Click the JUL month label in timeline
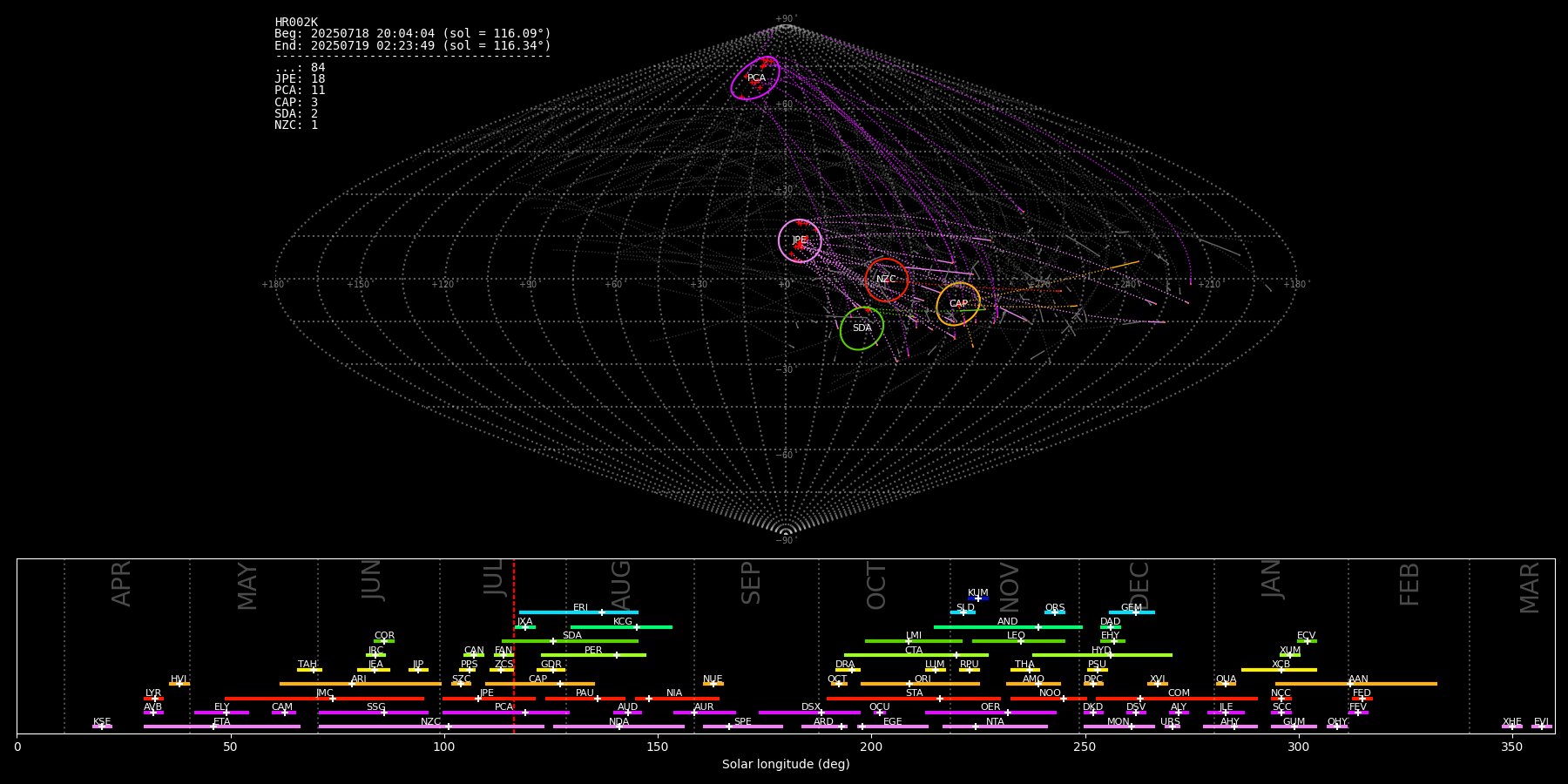 494,578
